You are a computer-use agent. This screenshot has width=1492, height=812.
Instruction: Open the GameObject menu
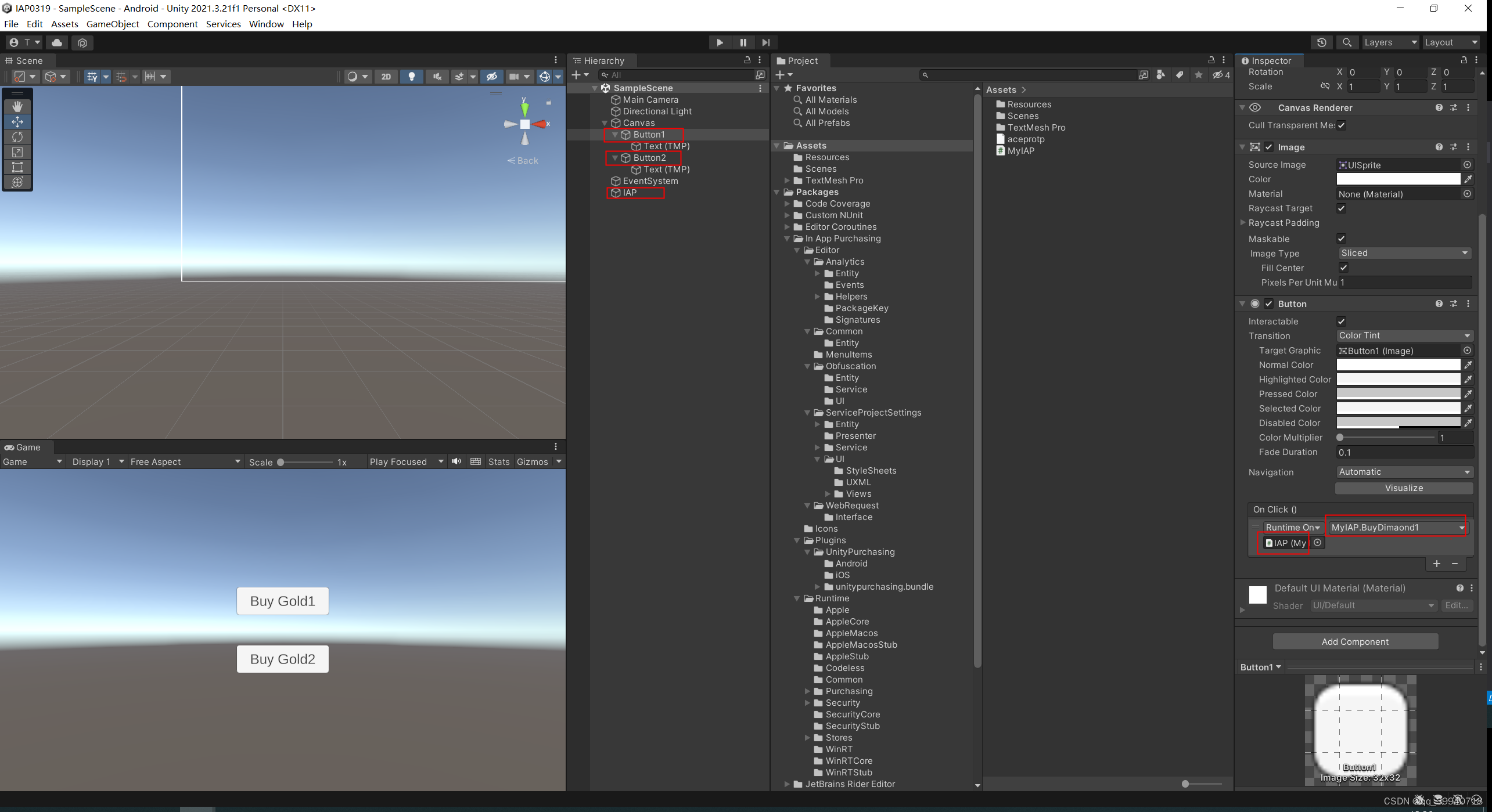click(x=113, y=24)
